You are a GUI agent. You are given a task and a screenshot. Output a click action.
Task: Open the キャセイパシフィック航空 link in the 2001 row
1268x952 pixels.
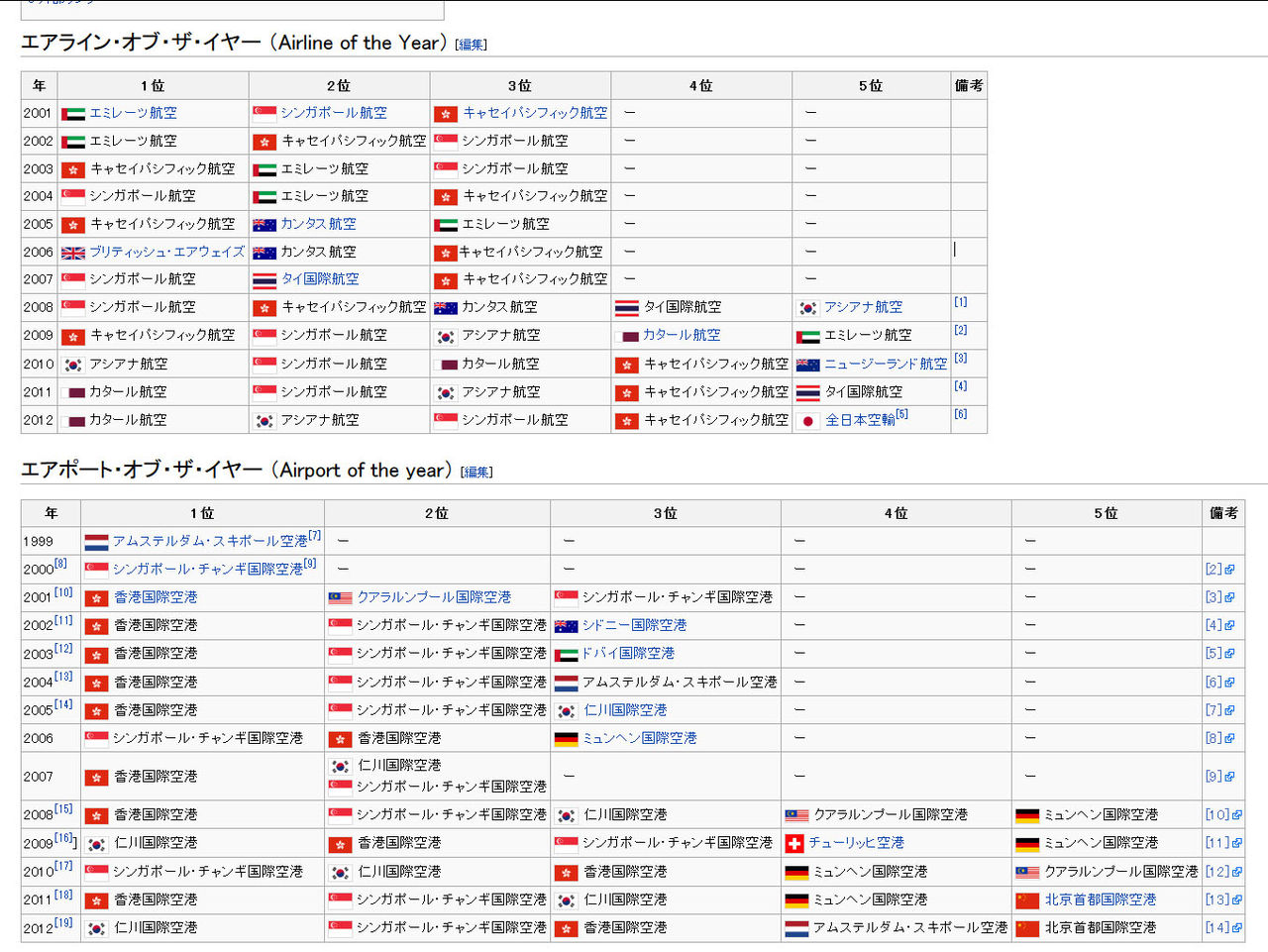pyautogui.click(x=535, y=113)
